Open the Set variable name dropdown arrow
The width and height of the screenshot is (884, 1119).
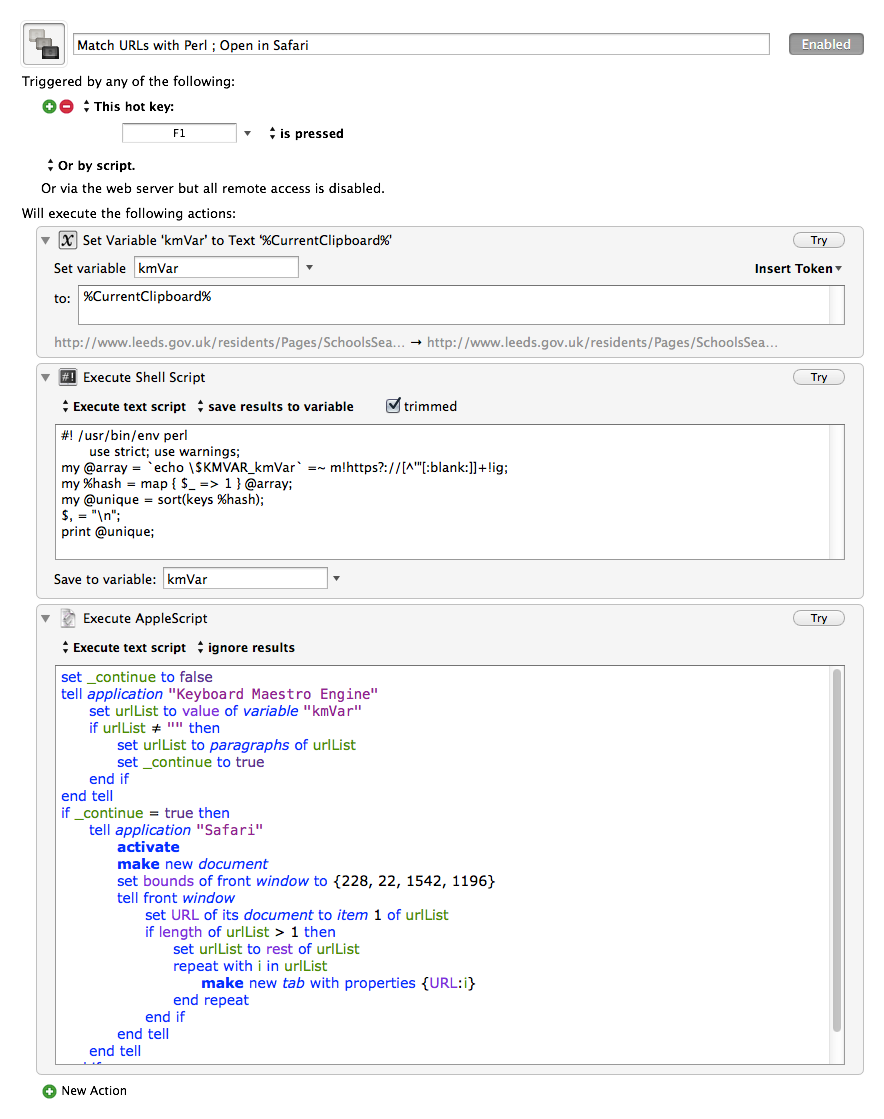click(310, 268)
